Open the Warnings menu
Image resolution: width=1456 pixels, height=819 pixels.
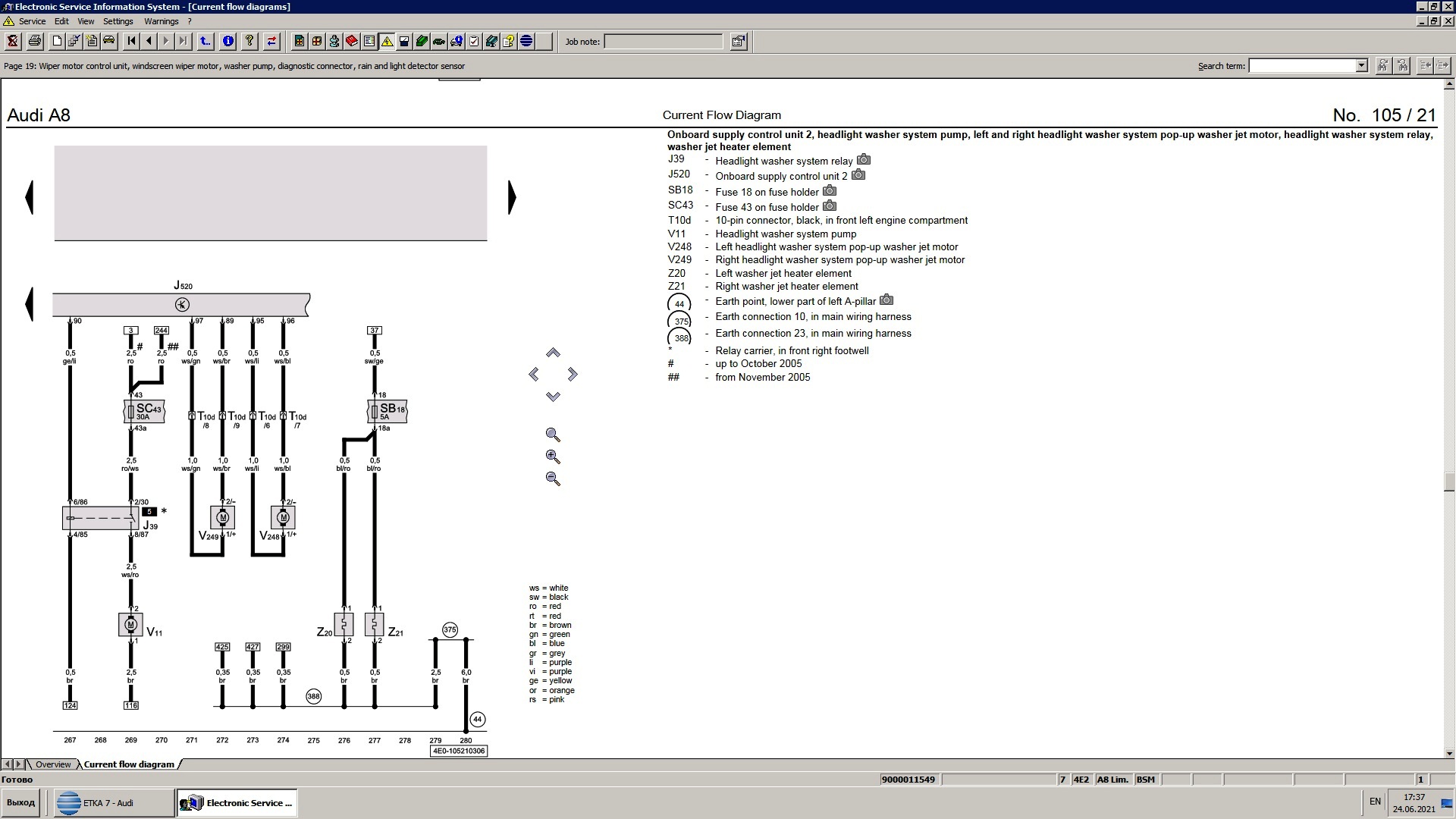pos(161,21)
